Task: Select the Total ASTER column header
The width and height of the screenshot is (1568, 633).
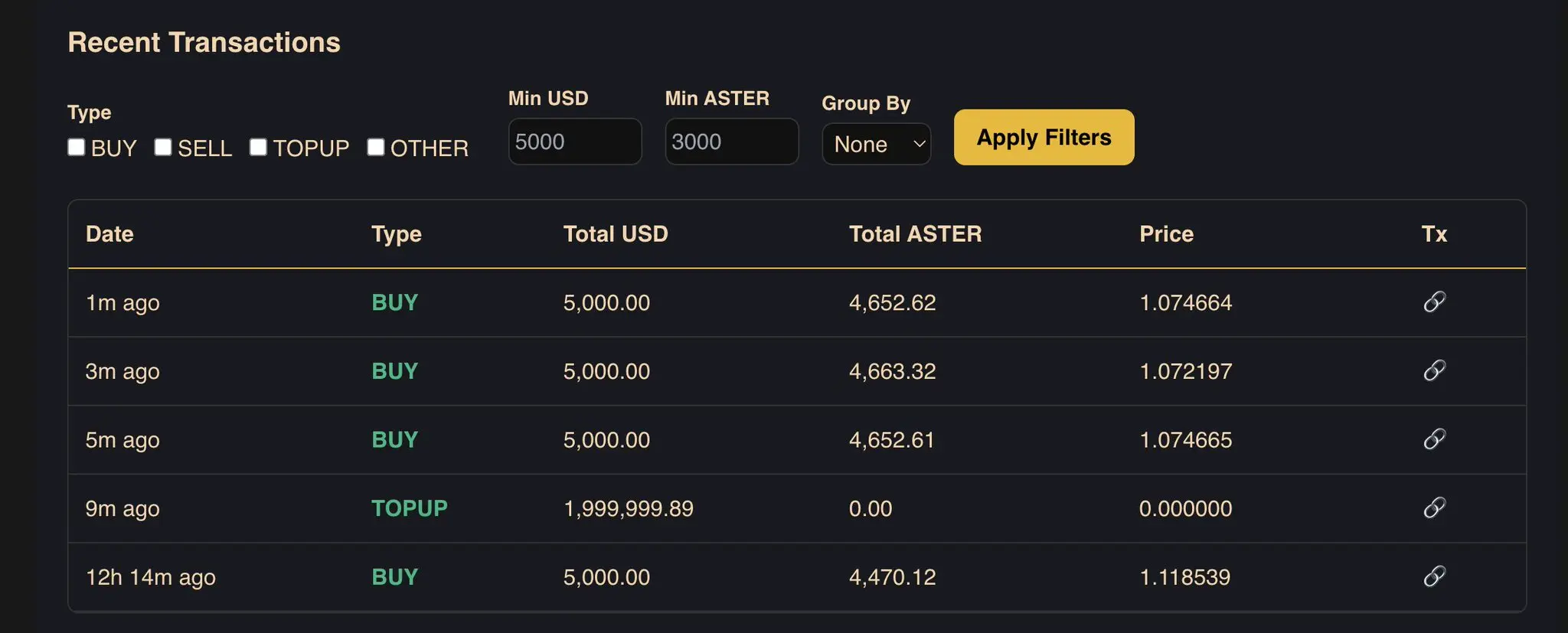Action: [915, 234]
